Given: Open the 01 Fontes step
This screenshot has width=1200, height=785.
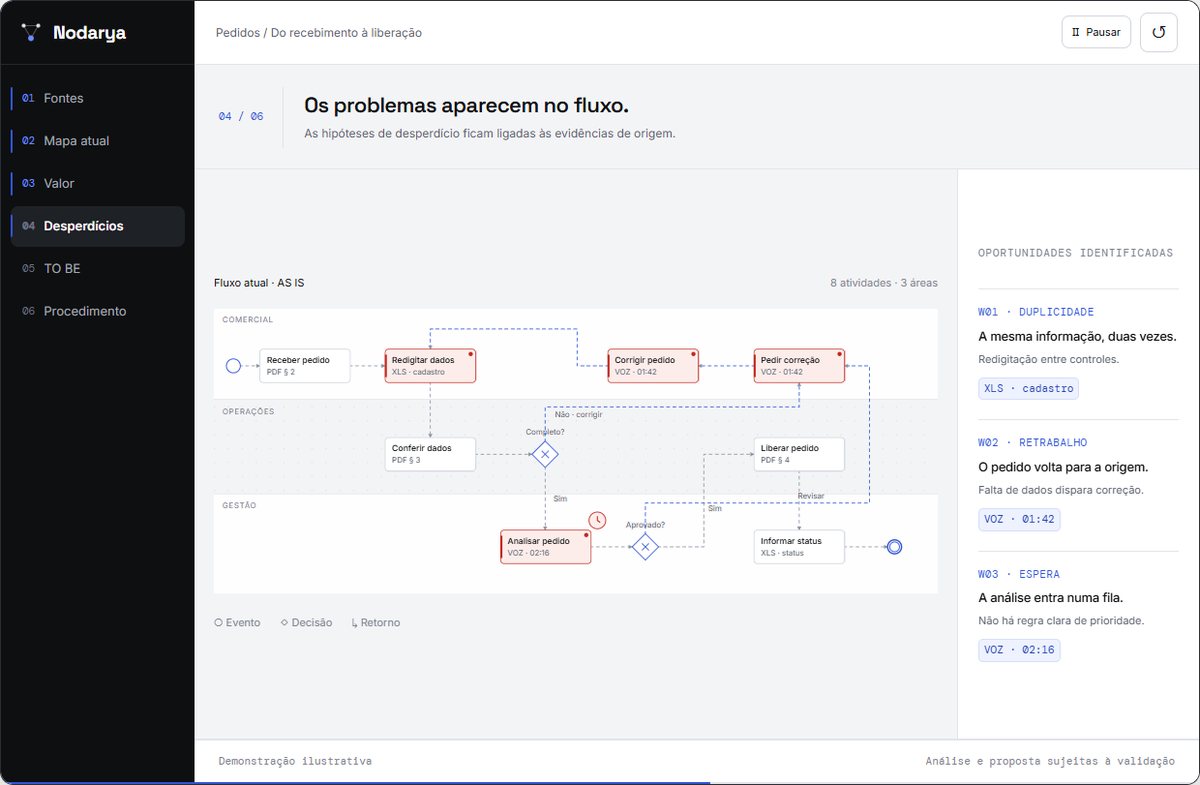Looking at the screenshot, I should 97,98.
